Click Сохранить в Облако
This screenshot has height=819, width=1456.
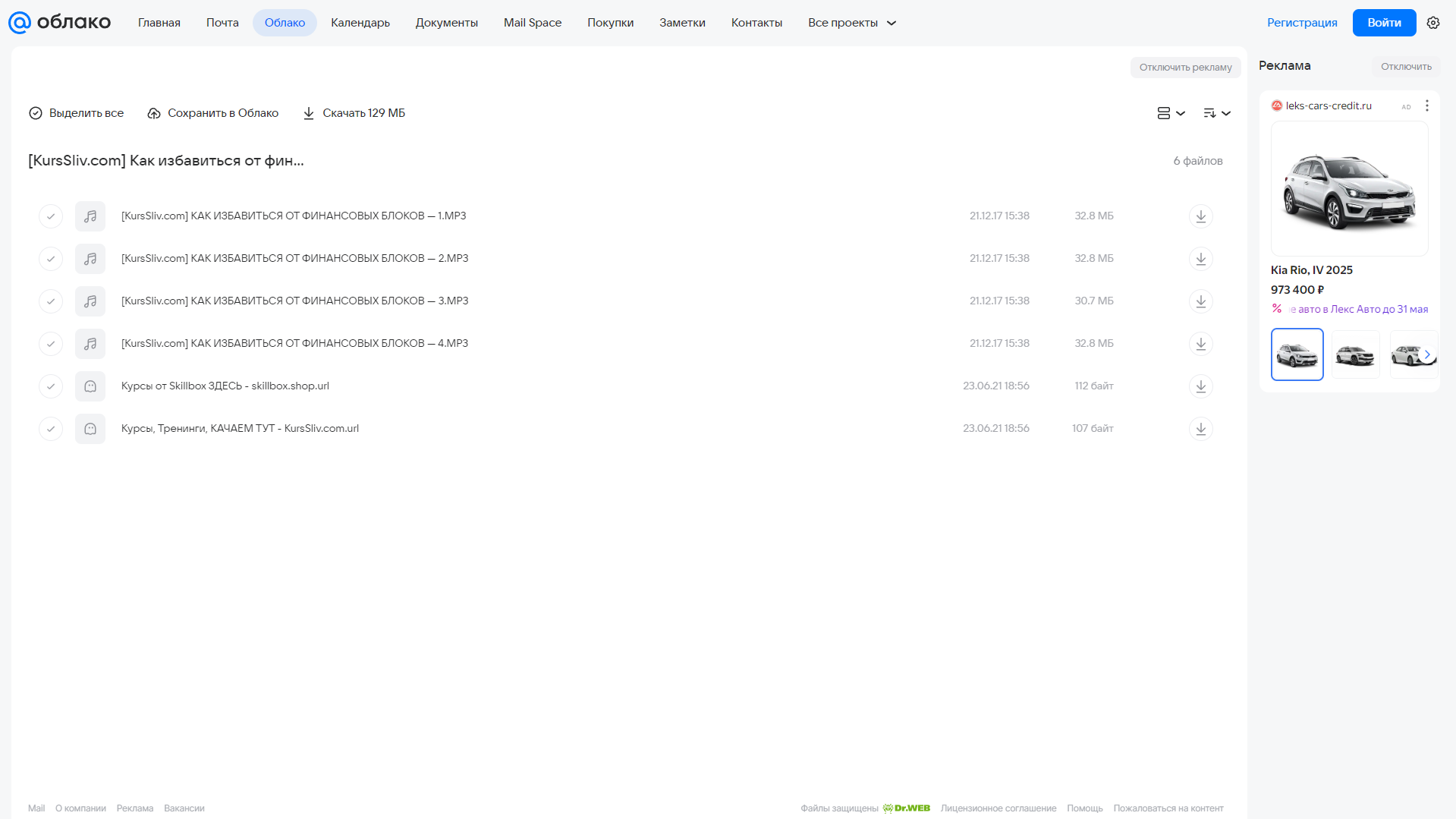(x=213, y=113)
